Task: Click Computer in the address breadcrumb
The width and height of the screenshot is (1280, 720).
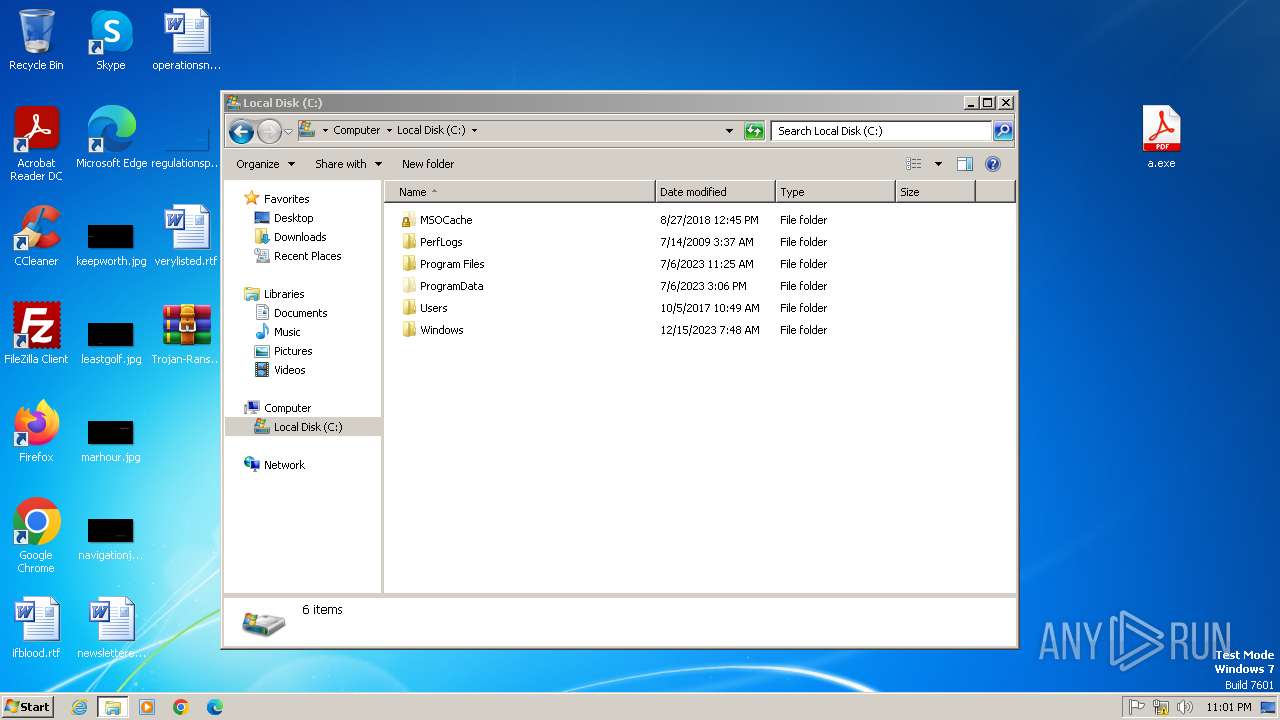Action: tap(357, 130)
